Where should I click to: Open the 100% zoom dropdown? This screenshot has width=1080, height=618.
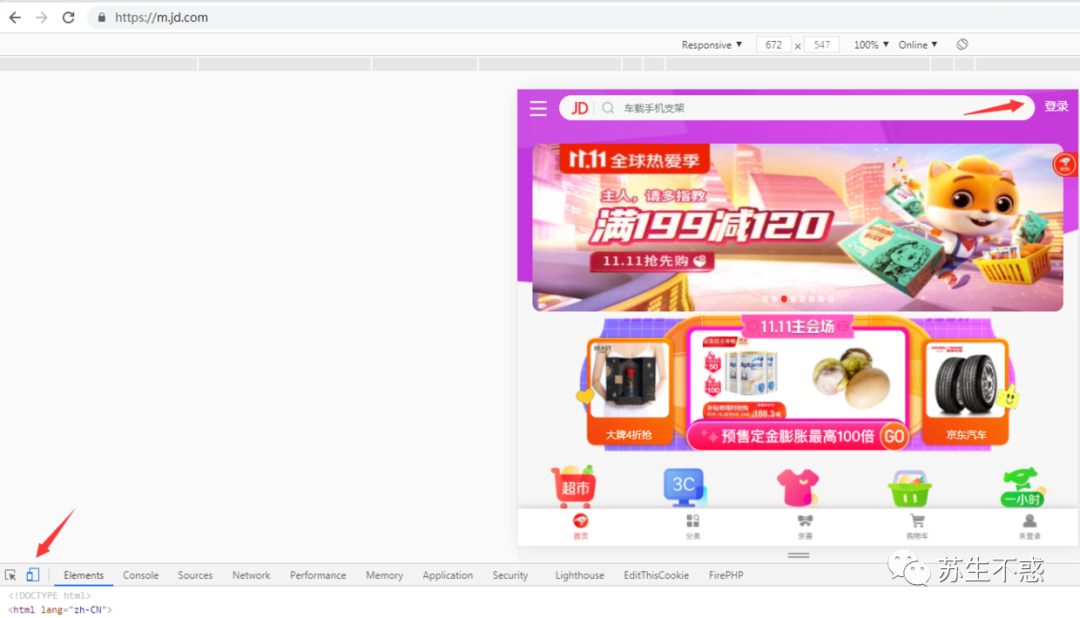[871, 45]
